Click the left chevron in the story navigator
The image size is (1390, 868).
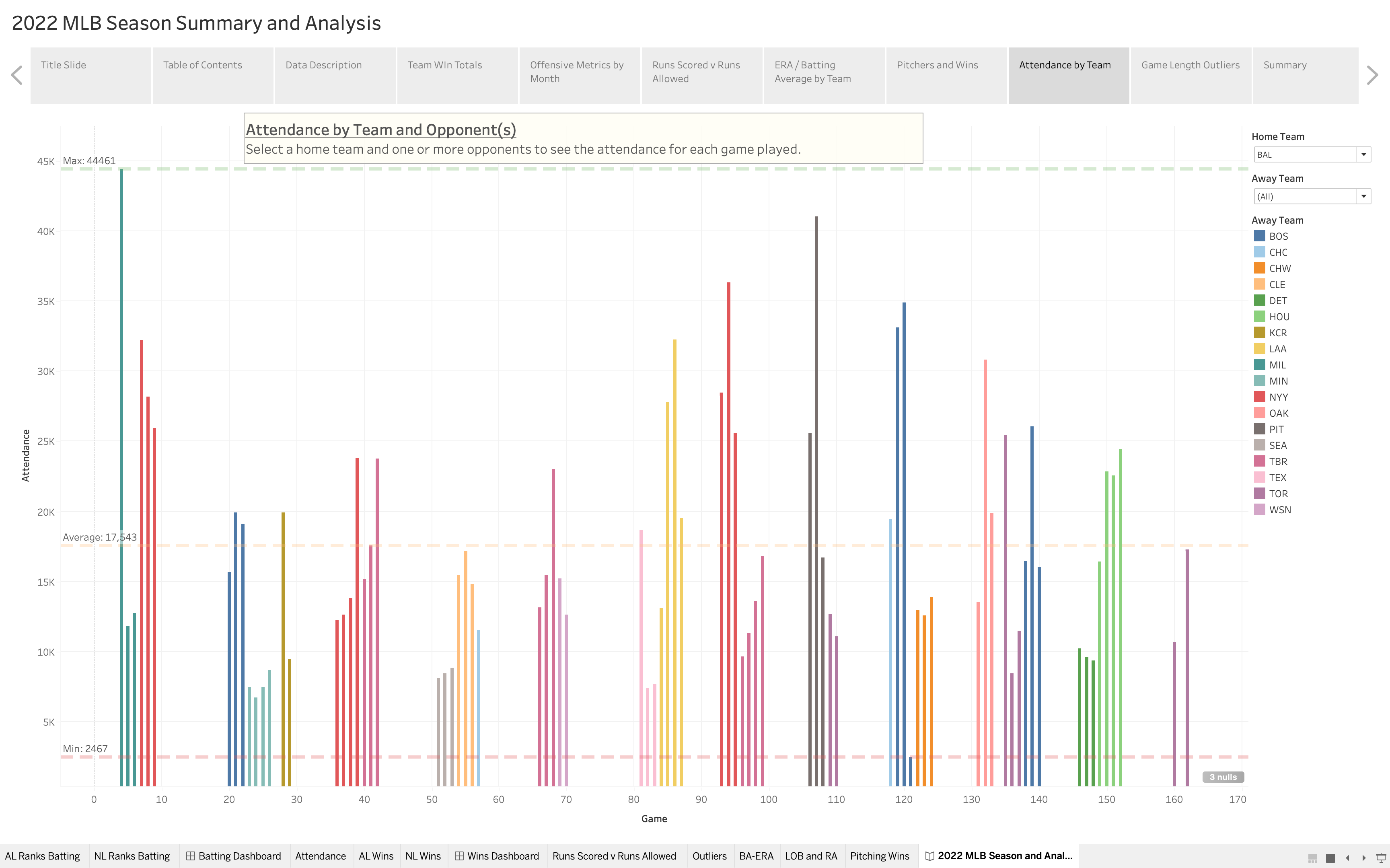pyautogui.click(x=16, y=75)
